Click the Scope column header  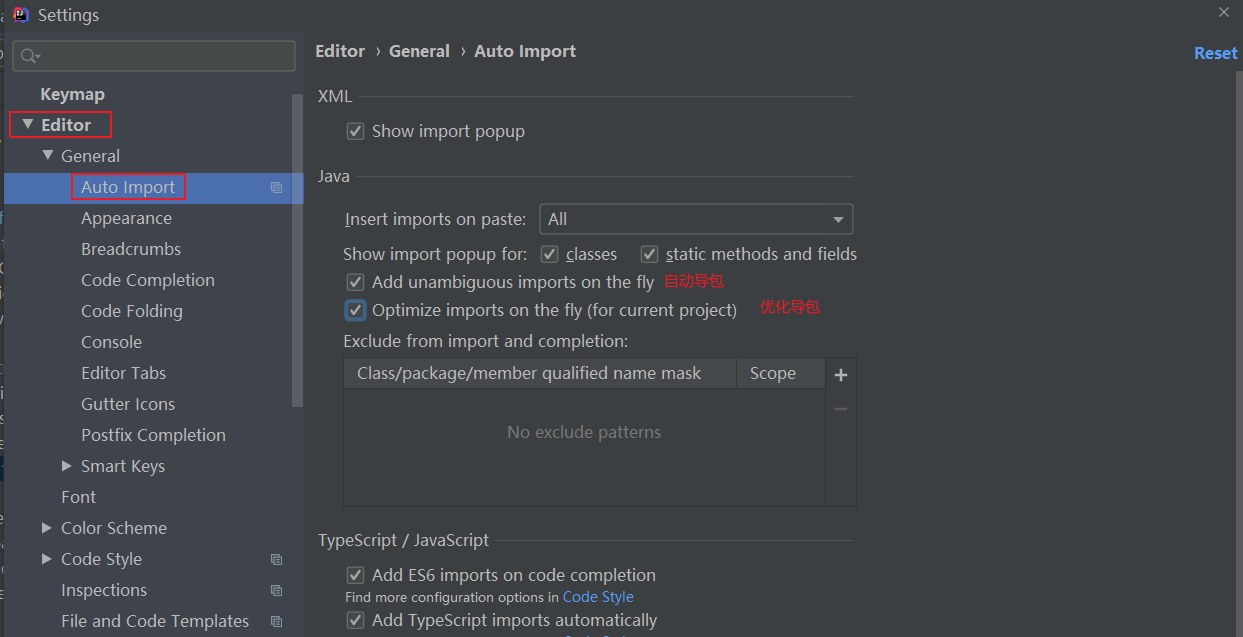tap(781, 374)
